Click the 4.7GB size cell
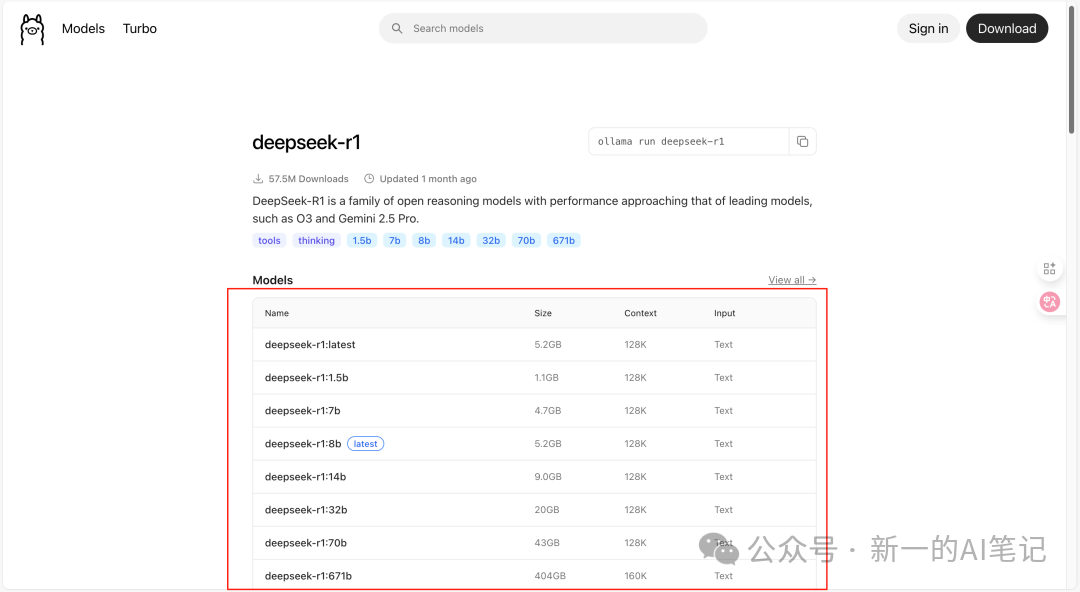The width and height of the screenshot is (1080, 592). tap(548, 411)
